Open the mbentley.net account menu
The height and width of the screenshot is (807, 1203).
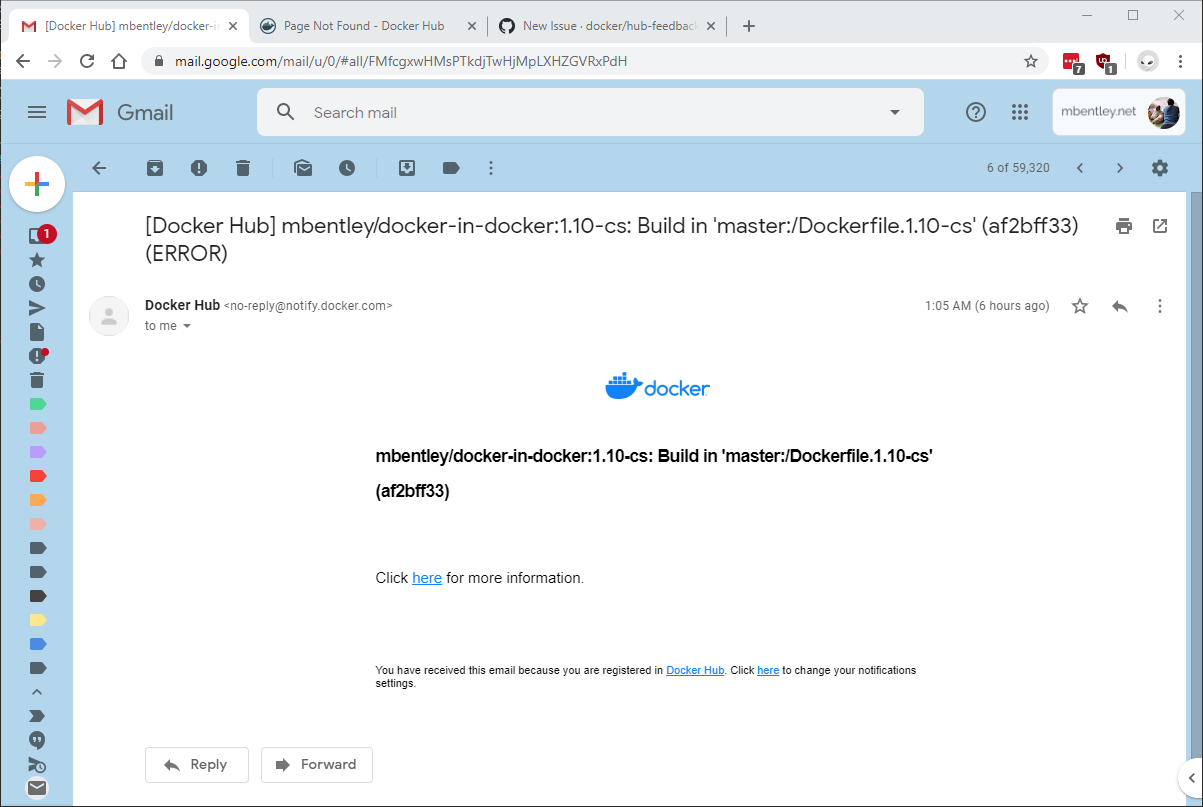point(1120,112)
